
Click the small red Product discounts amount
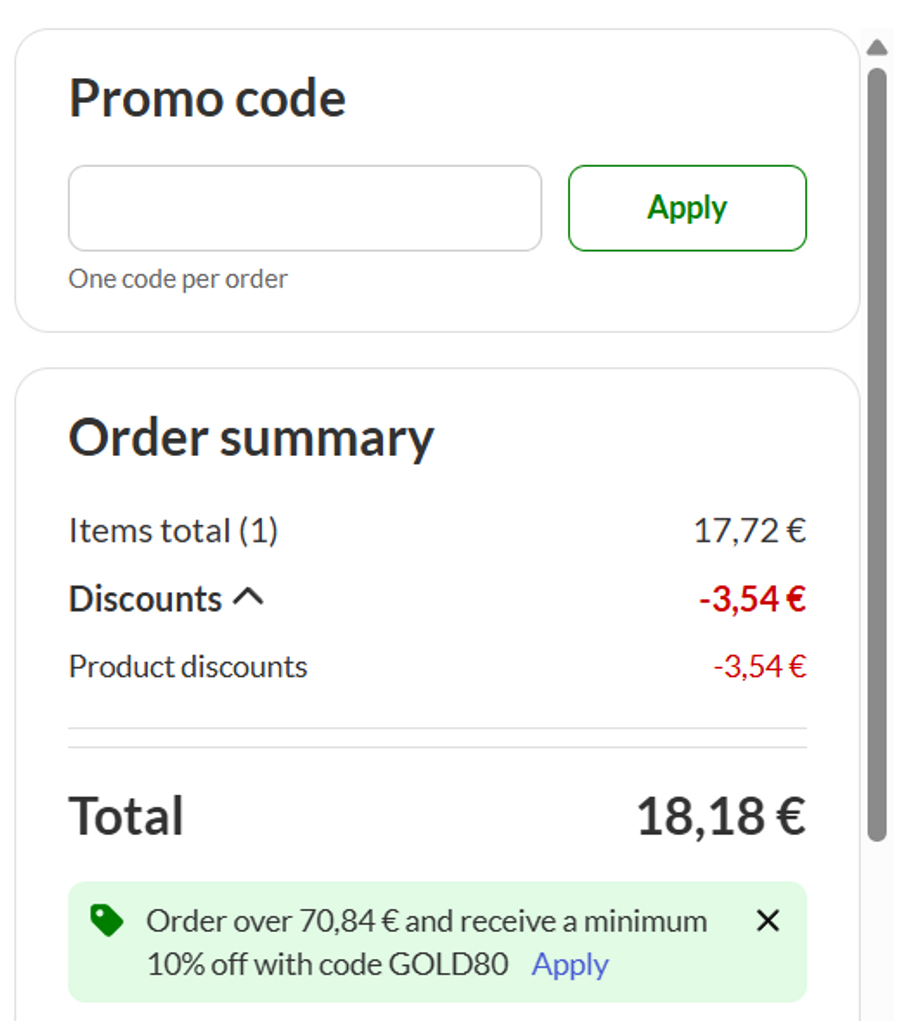pyautogui.click(x=759, y=666)
